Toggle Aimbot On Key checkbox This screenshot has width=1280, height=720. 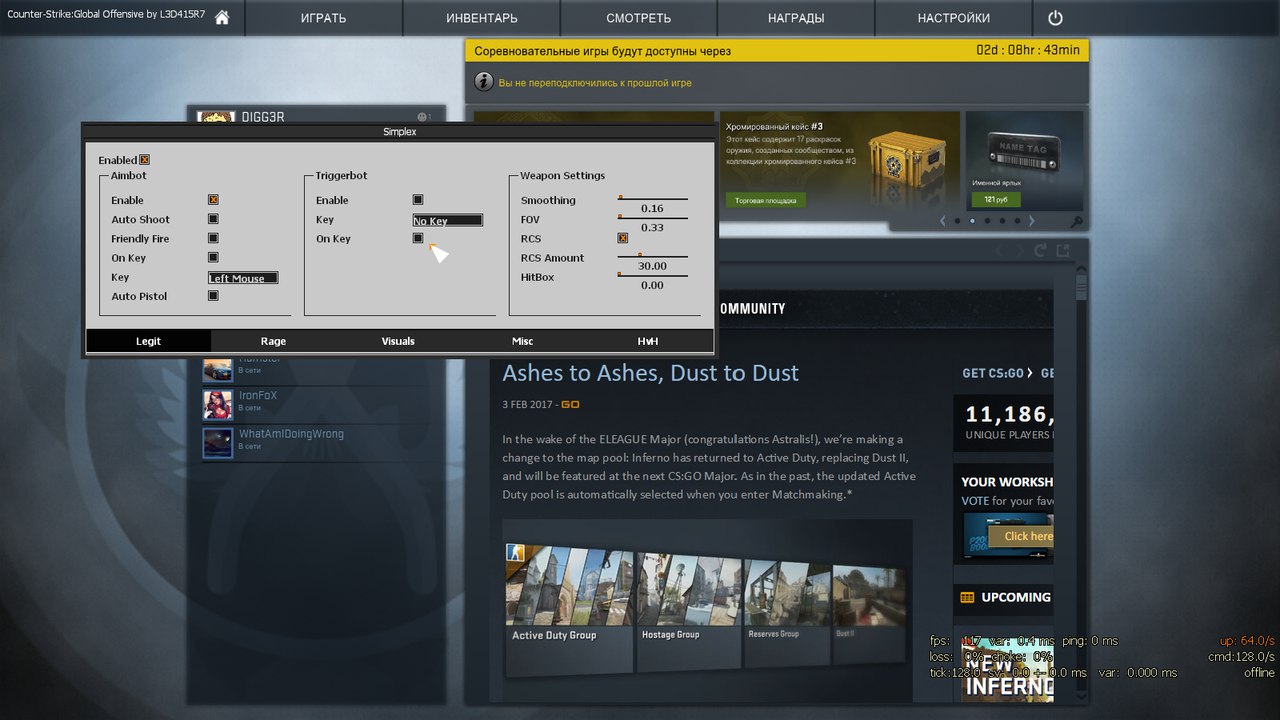213,257
